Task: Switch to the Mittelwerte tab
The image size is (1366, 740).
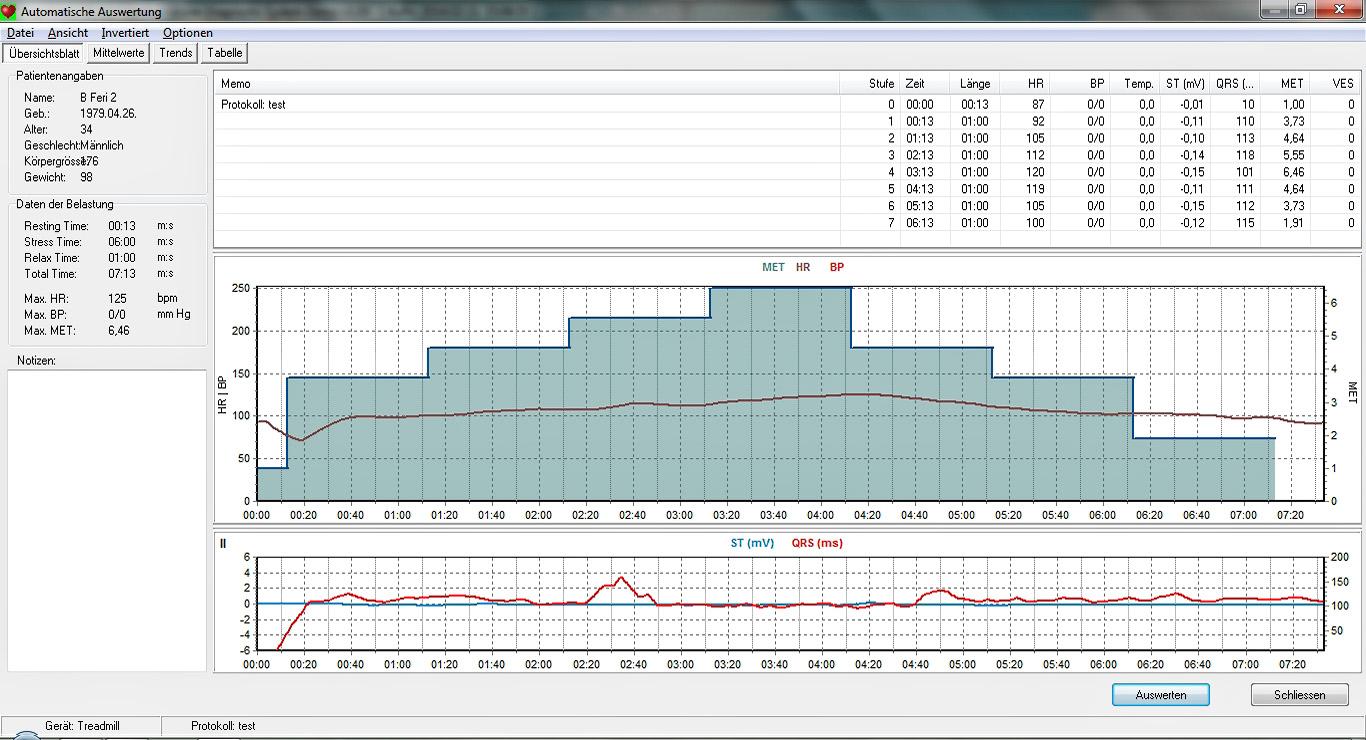Action: pyautogui.click(x=119, y=53)
